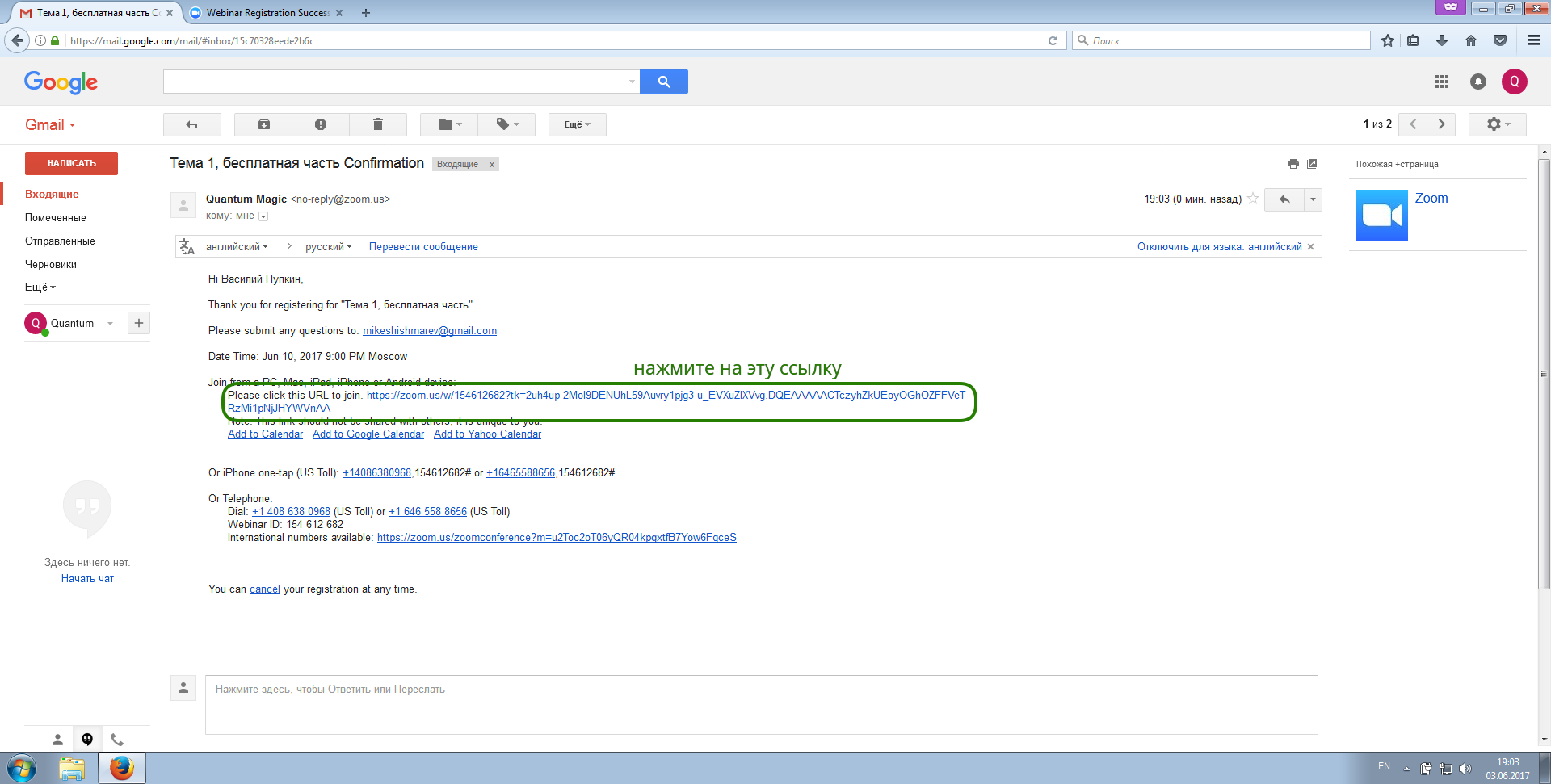
Task: Bookmark this page with the star icon
Action: click(x=1388, y=40)
